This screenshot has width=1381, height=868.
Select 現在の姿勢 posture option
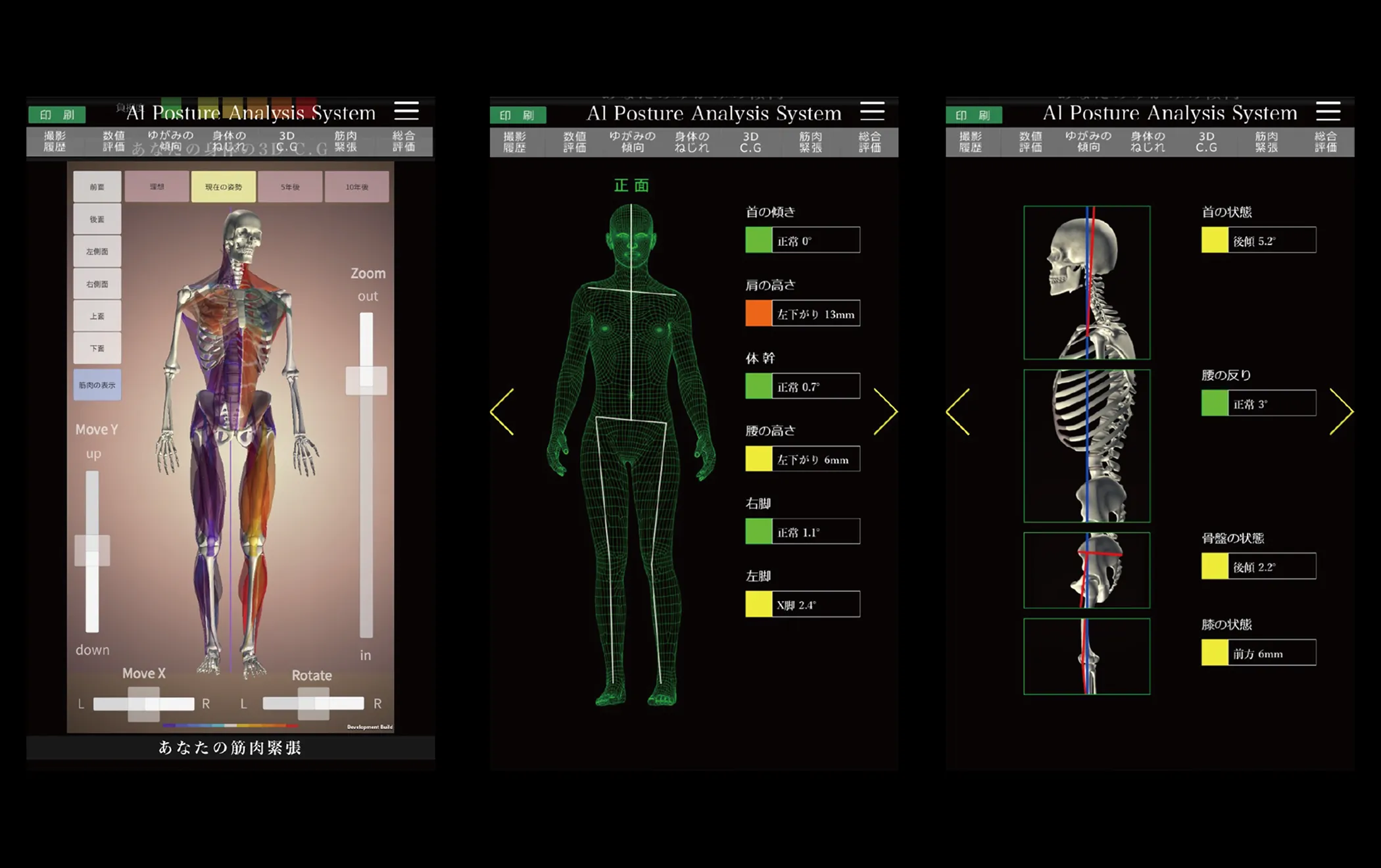click(x=224, y=187)
